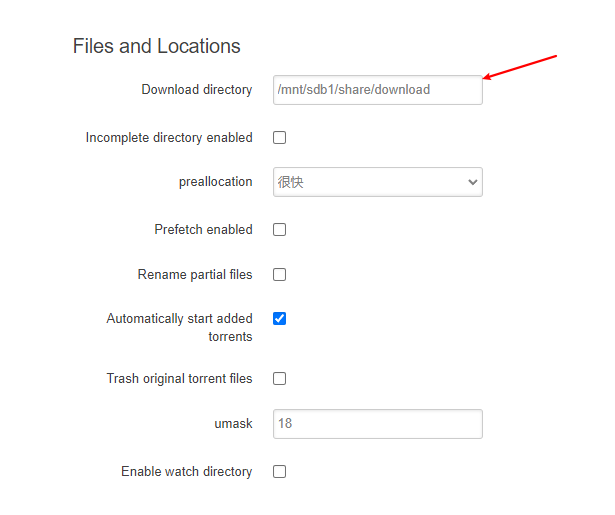Toggle the Enable watch directory checkbox
This screenshot has height=515, width=615.
[279, 471]
